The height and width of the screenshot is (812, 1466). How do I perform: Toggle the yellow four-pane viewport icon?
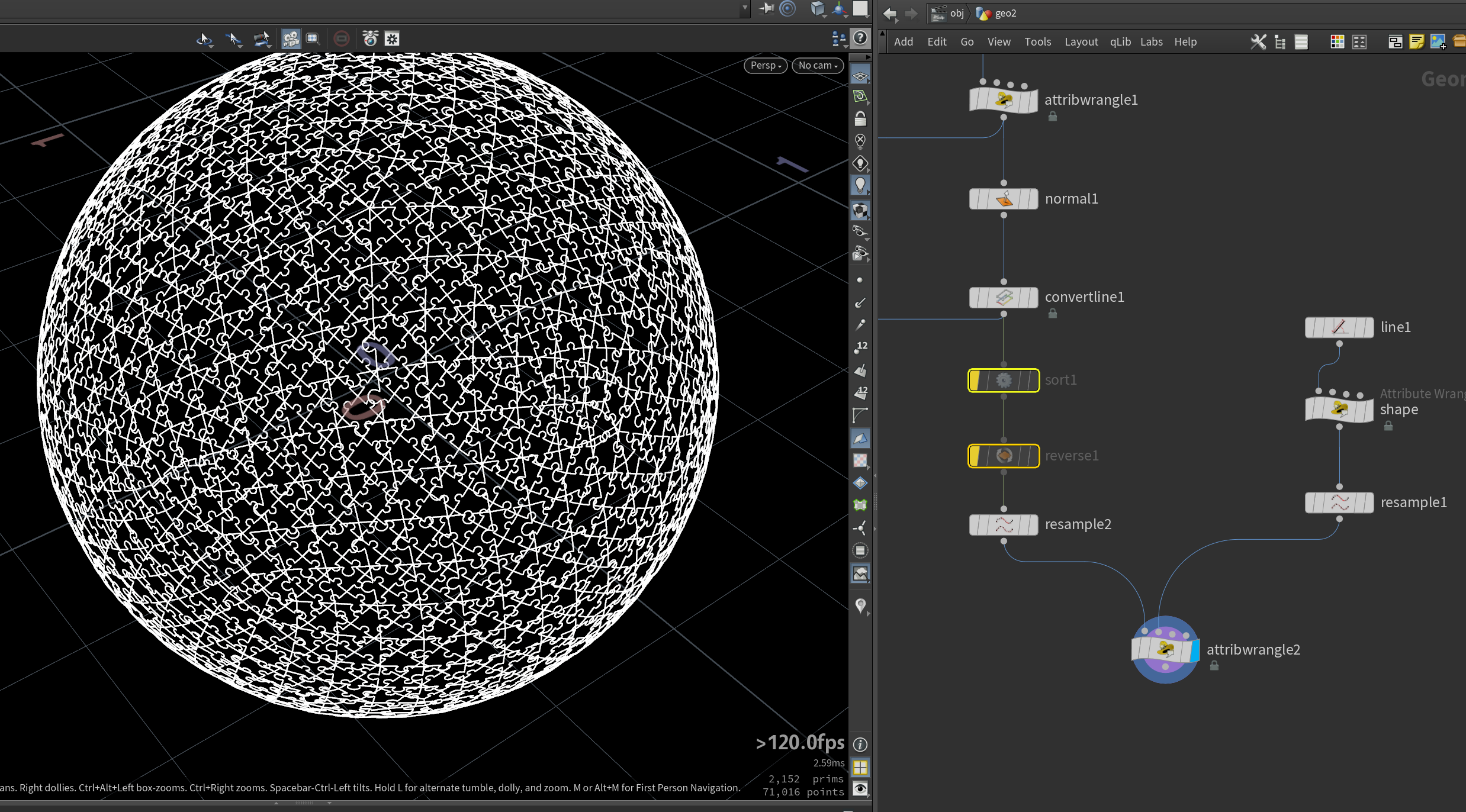860,768
